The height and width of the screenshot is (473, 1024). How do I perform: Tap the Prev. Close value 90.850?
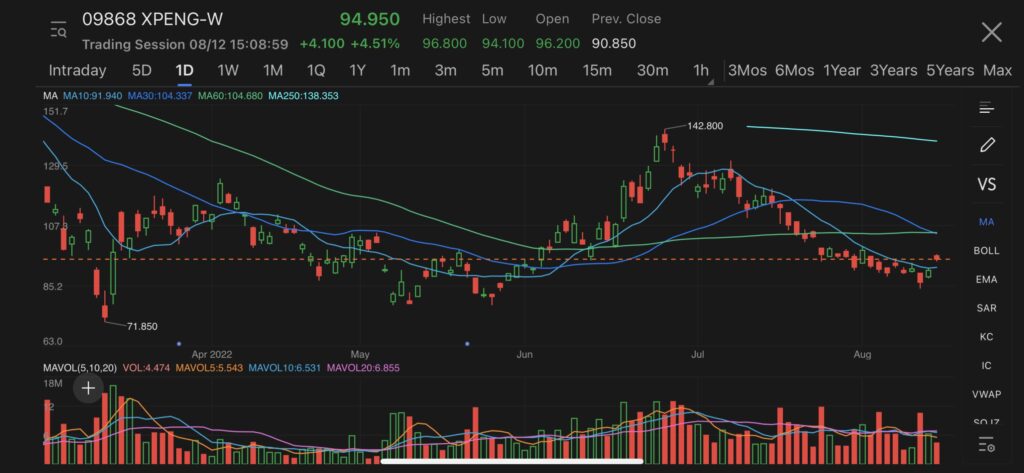tap(614, 44)
